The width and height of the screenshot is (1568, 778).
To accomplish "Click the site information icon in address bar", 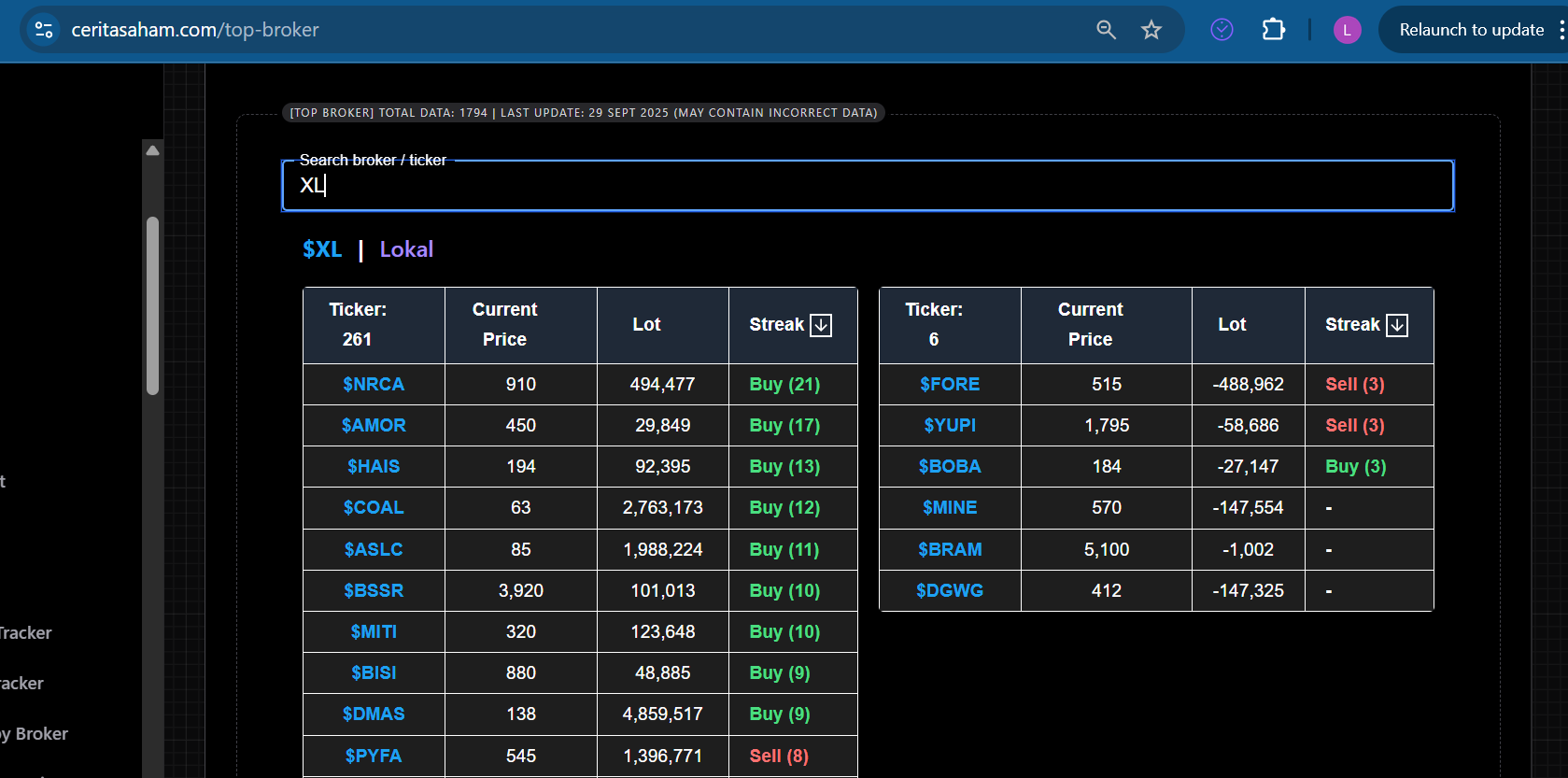I will (44, 30).
